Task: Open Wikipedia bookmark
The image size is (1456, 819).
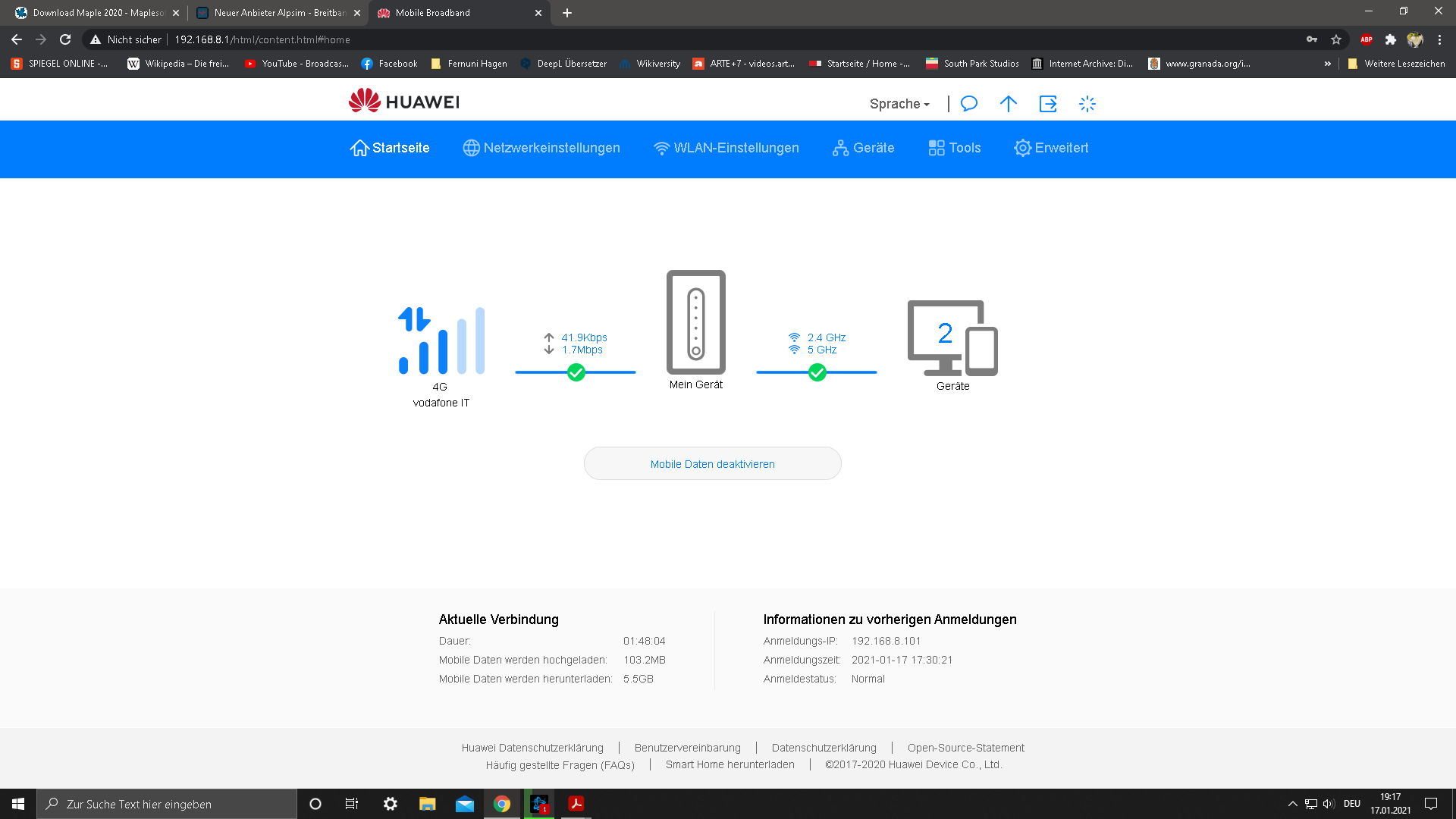Action: [178, 64]
